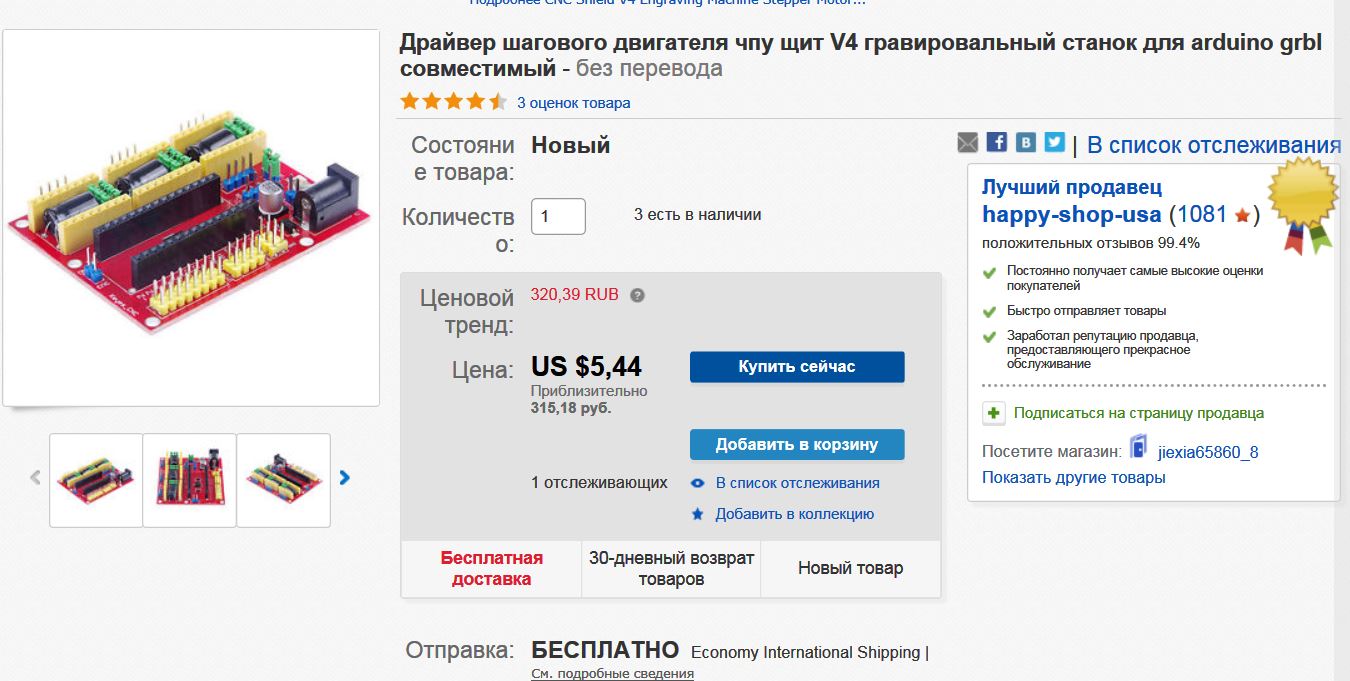Viewport: 1350px width, 681px height.
Task: Share listing via email envelope icon
Action: click(x=968, y=143)
